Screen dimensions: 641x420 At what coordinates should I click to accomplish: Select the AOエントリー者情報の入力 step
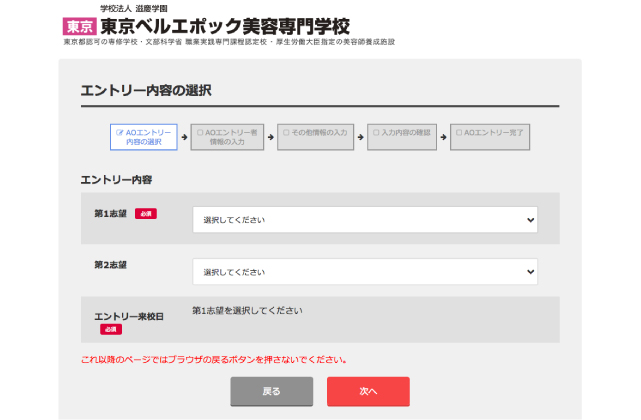227,137
